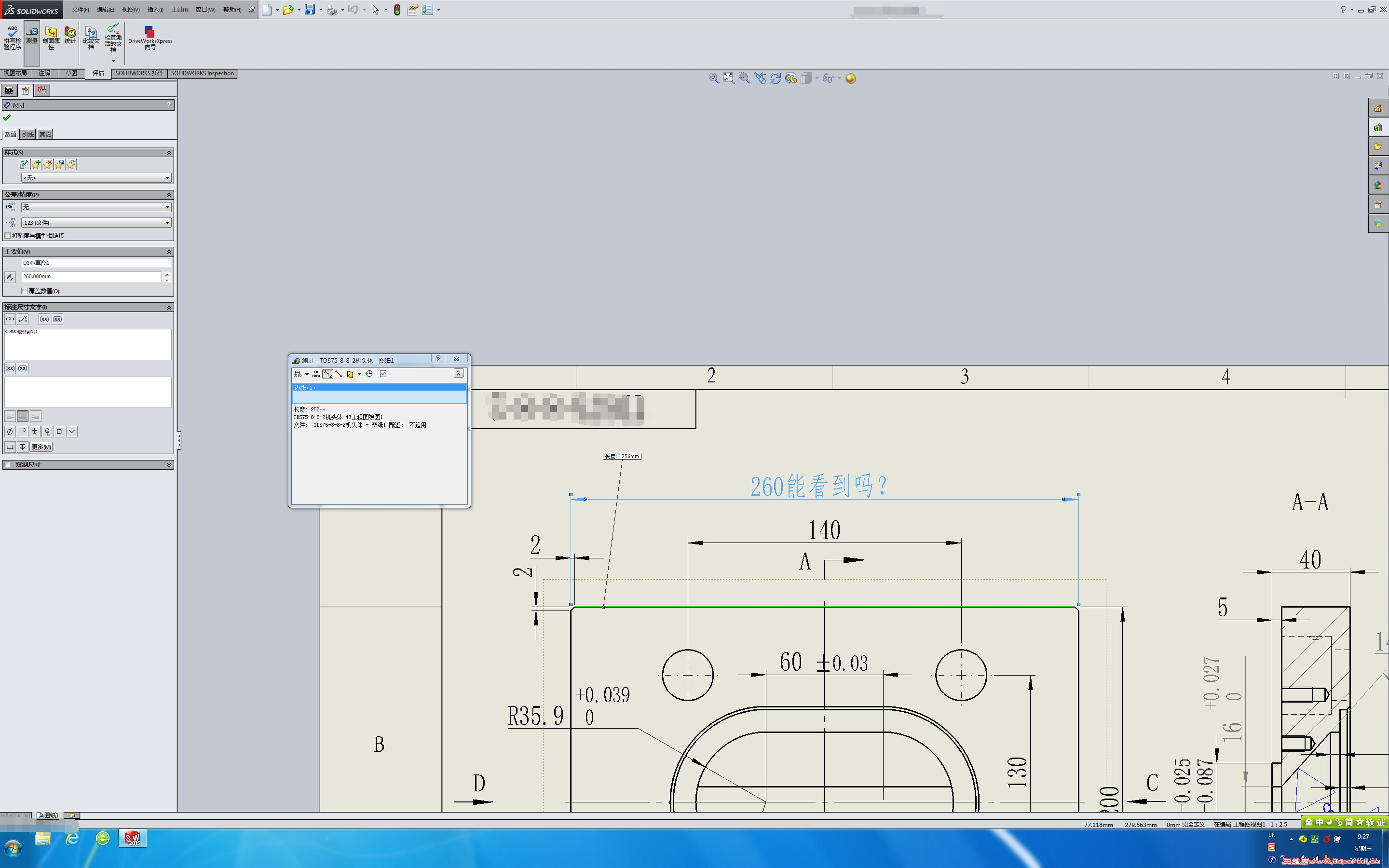This screenshot has height=868, width=1389.
Task: Check the override value (覆盖数值) checkbox
Action: point(25,291)
